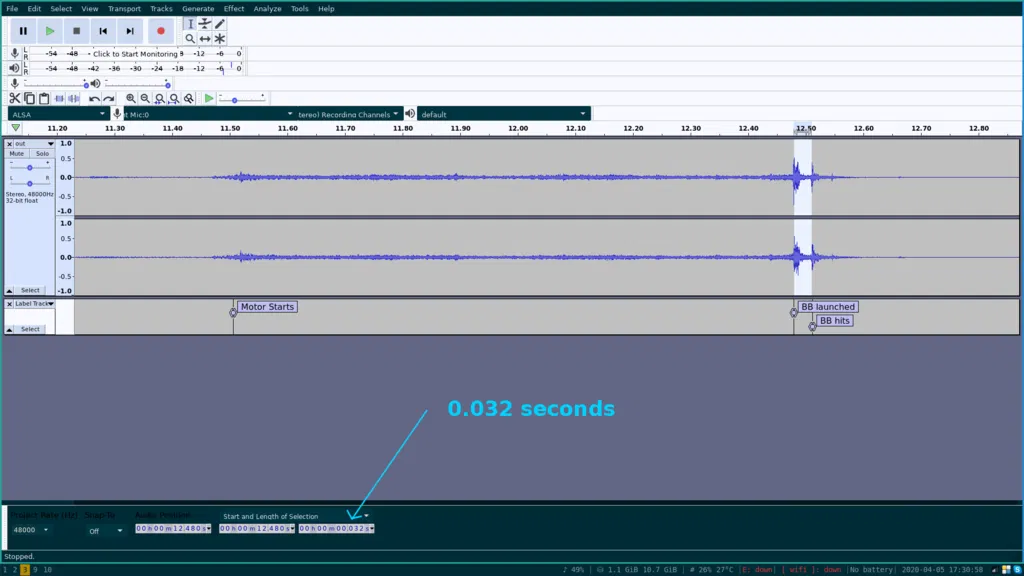The image size is (1024, 576).
Task: Select the Time Shift tool
Action: click(x=205, y=39)
